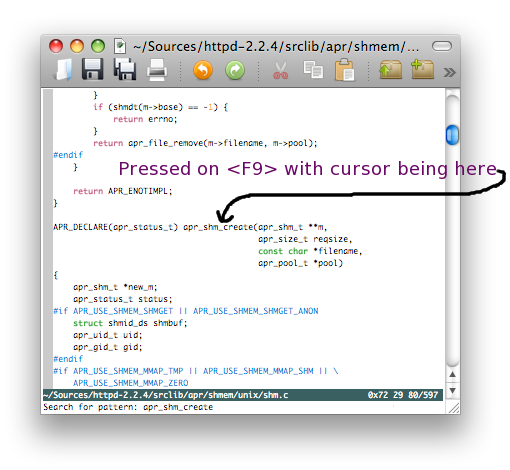Toggle the toolbar with the title bar pill button

[442, 46]
